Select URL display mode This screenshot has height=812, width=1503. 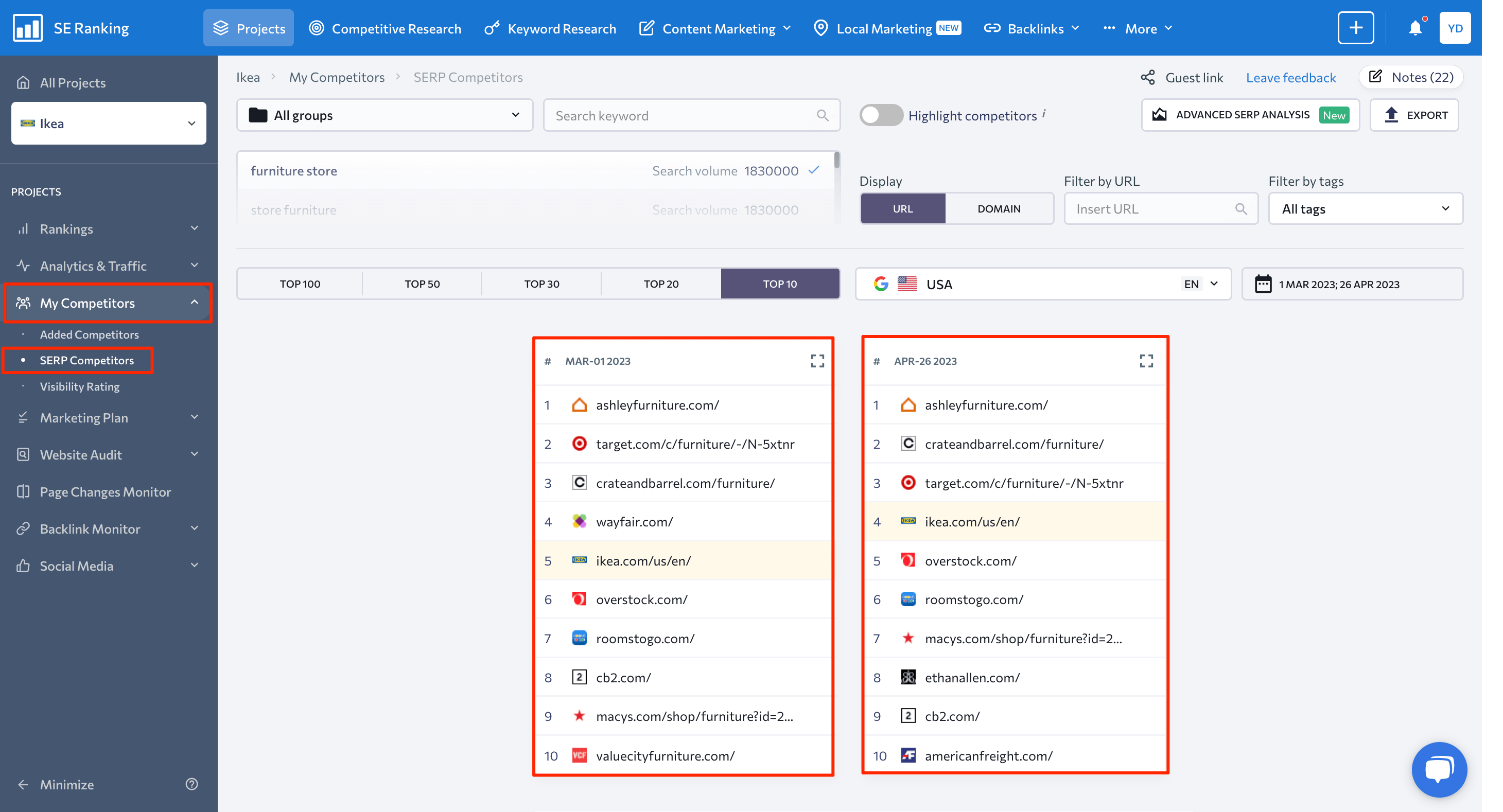[x=903, y=209]
